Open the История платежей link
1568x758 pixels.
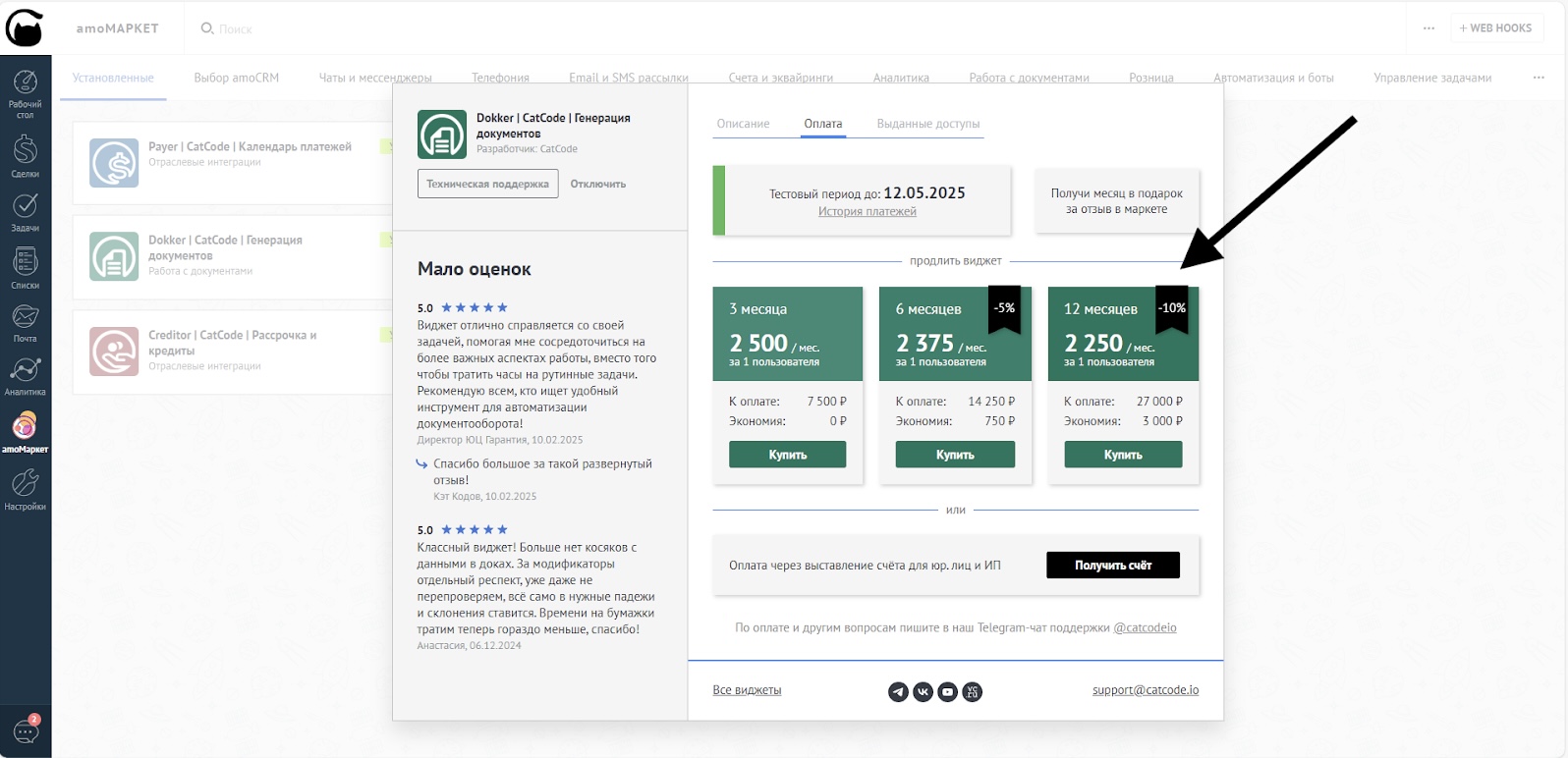pos(867,211)
